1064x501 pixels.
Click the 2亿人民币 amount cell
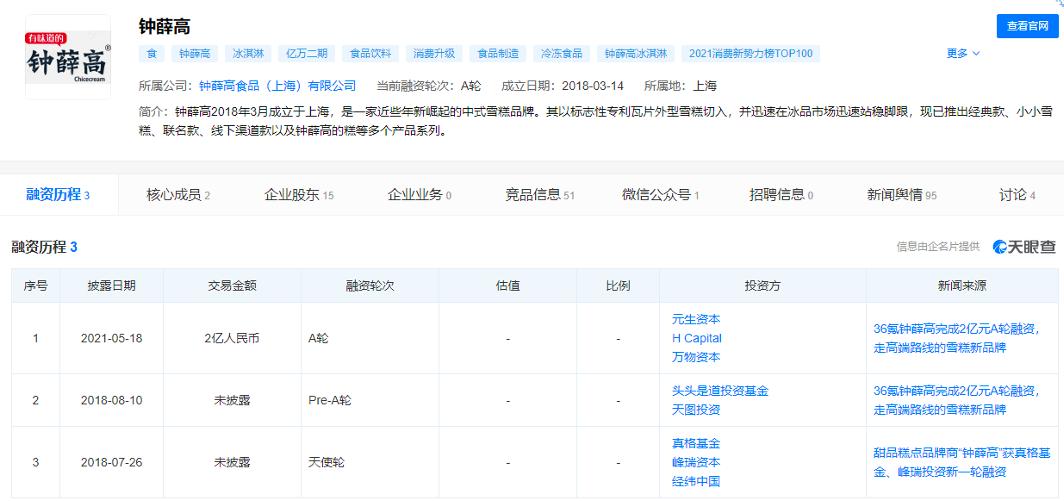(x=232, y=338)
